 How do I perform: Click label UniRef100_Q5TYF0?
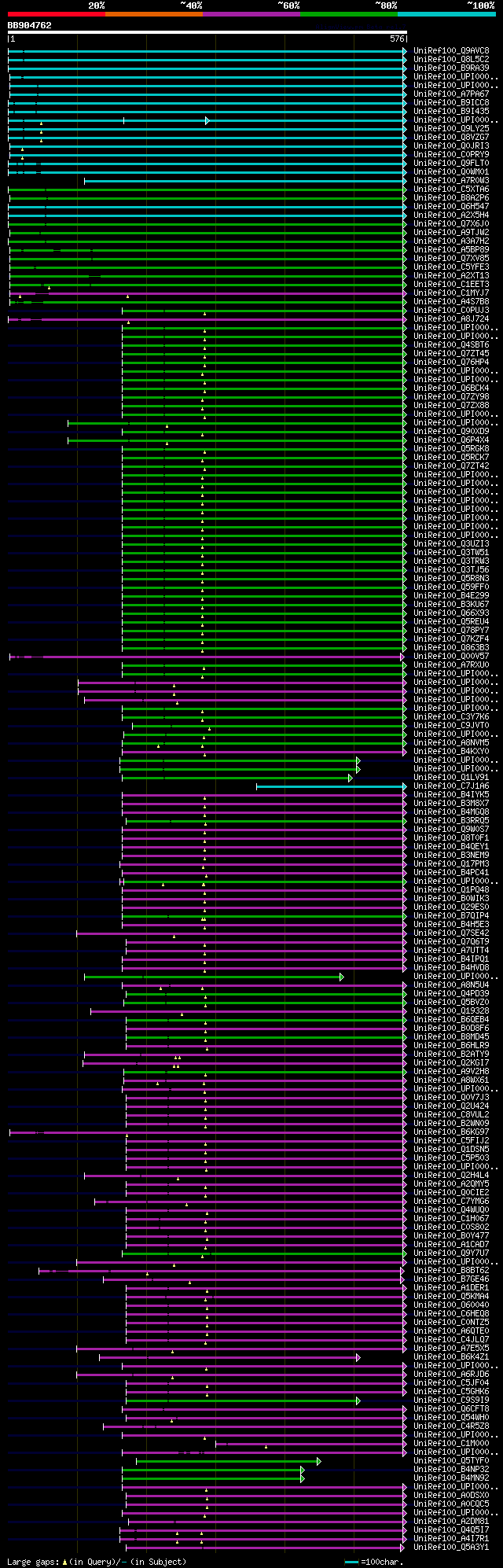point(451,1460)
